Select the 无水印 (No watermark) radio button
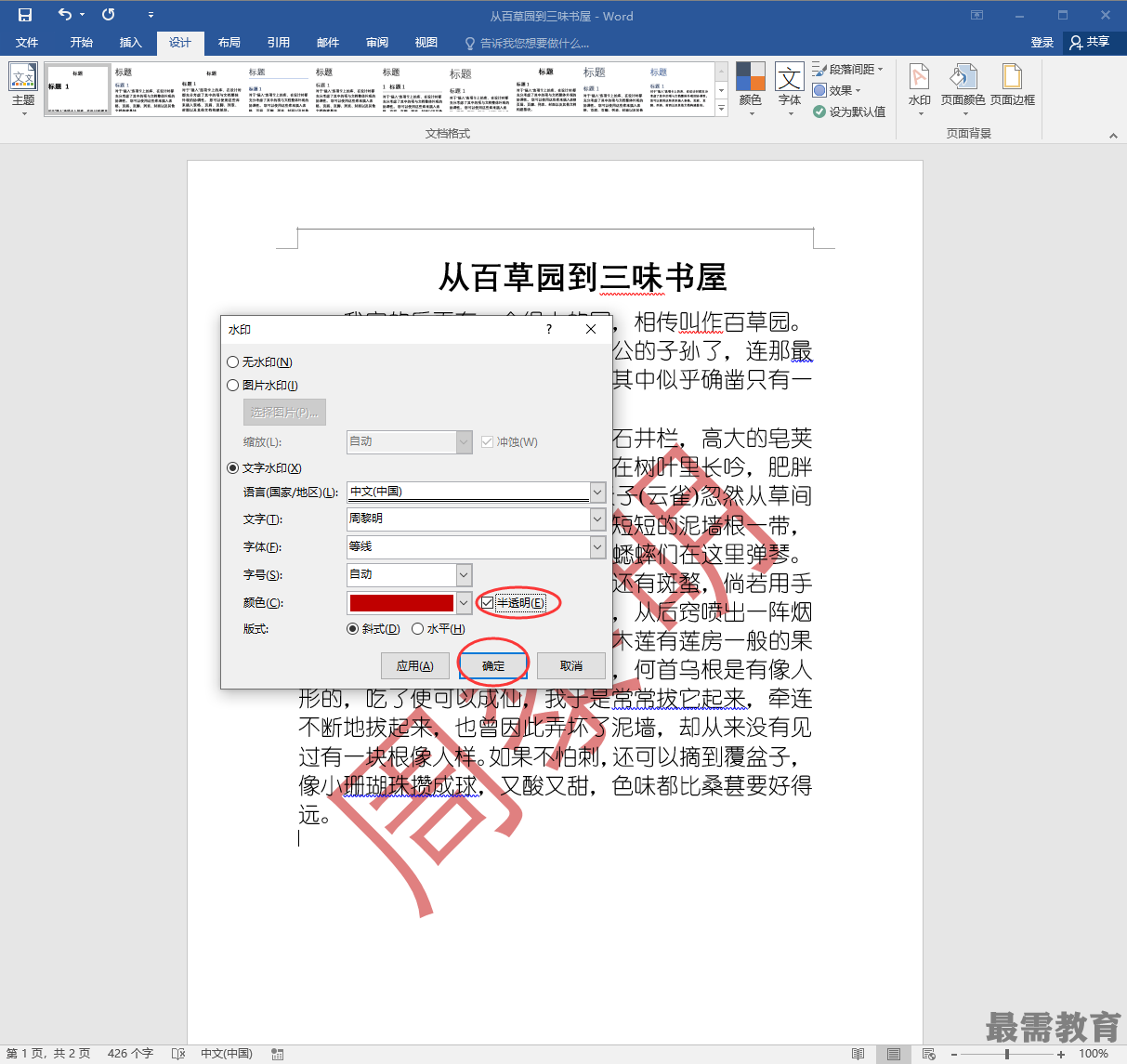1127x1064 pixels. point(233,362)
